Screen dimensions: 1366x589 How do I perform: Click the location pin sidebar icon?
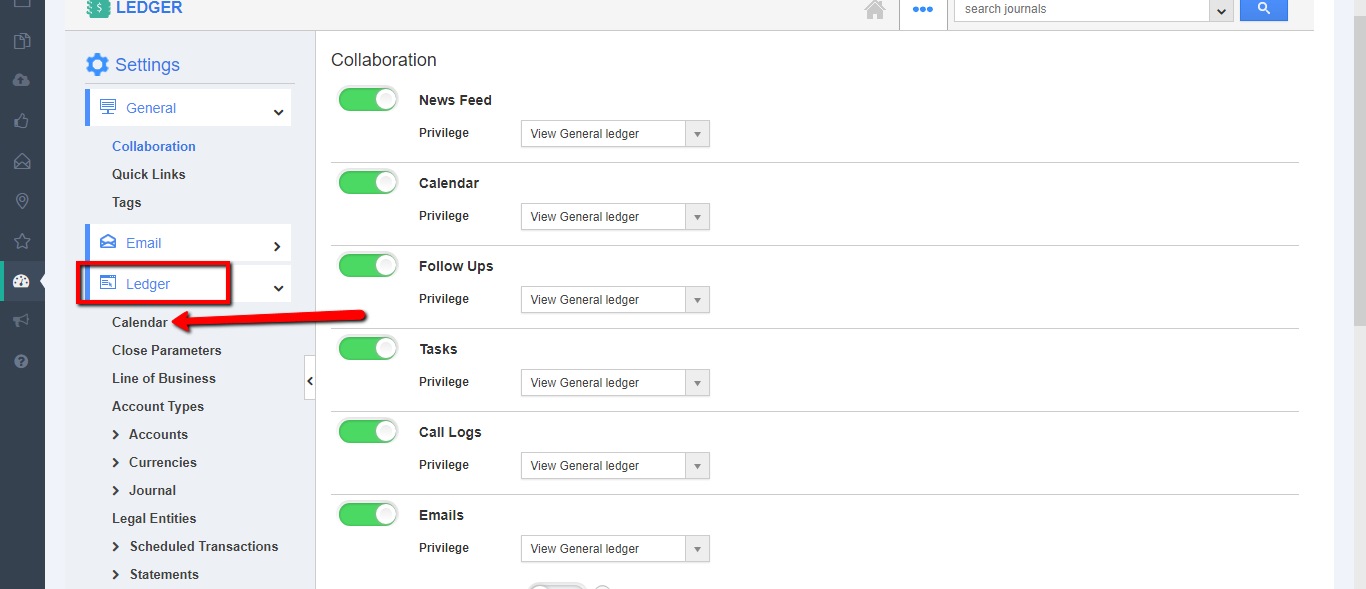click(x=22, y=201)
